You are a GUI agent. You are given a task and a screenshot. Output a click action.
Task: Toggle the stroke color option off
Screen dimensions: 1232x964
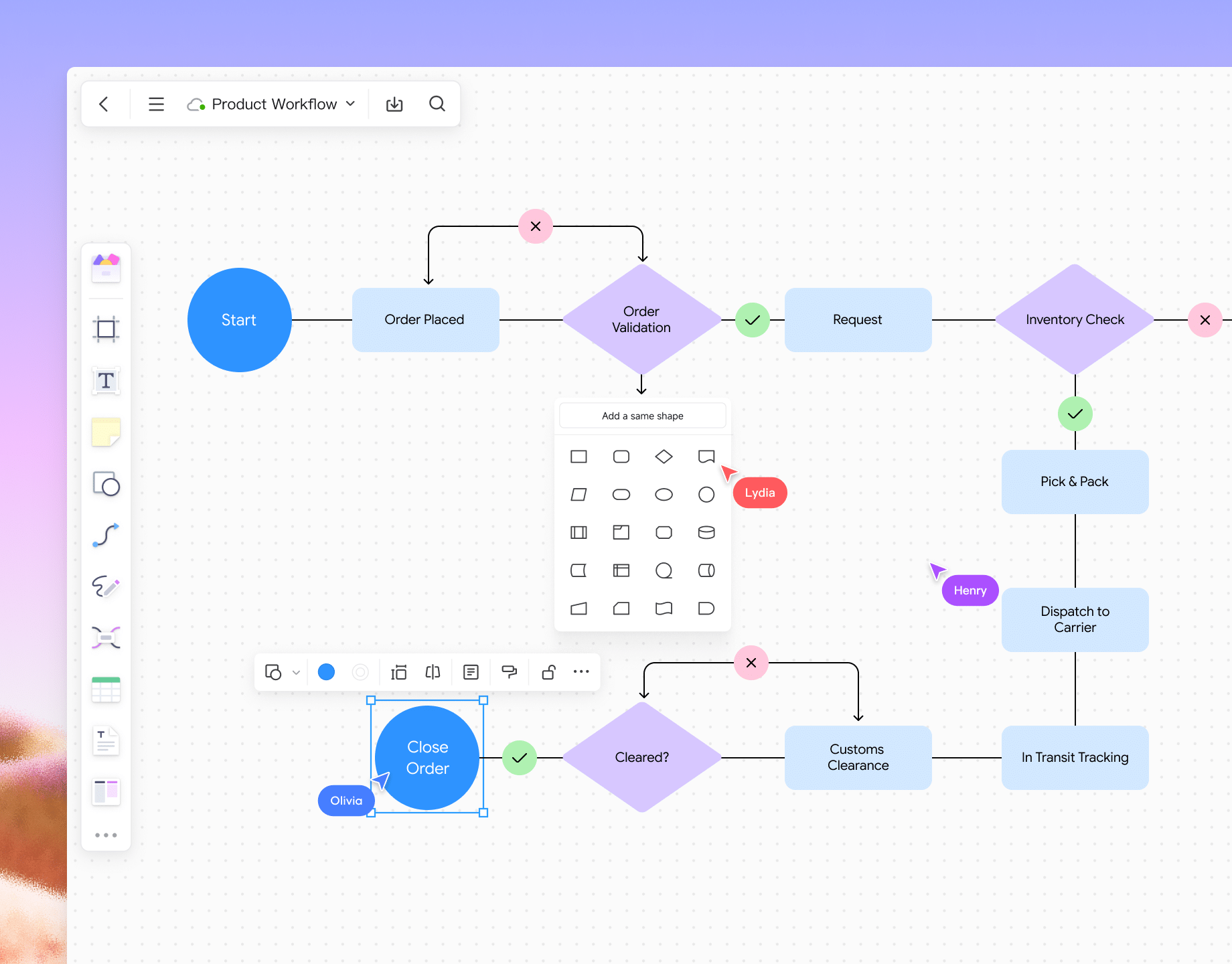click(x=360, y=671)
